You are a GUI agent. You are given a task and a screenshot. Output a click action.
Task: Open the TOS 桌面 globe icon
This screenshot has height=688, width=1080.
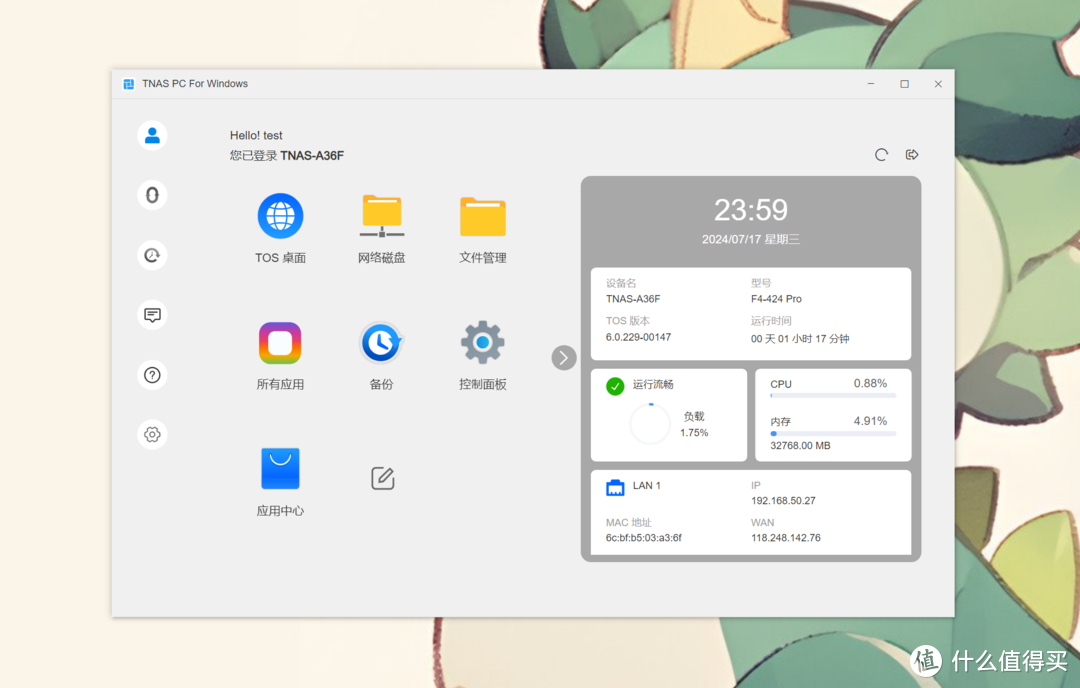click(x=280, y=216)
